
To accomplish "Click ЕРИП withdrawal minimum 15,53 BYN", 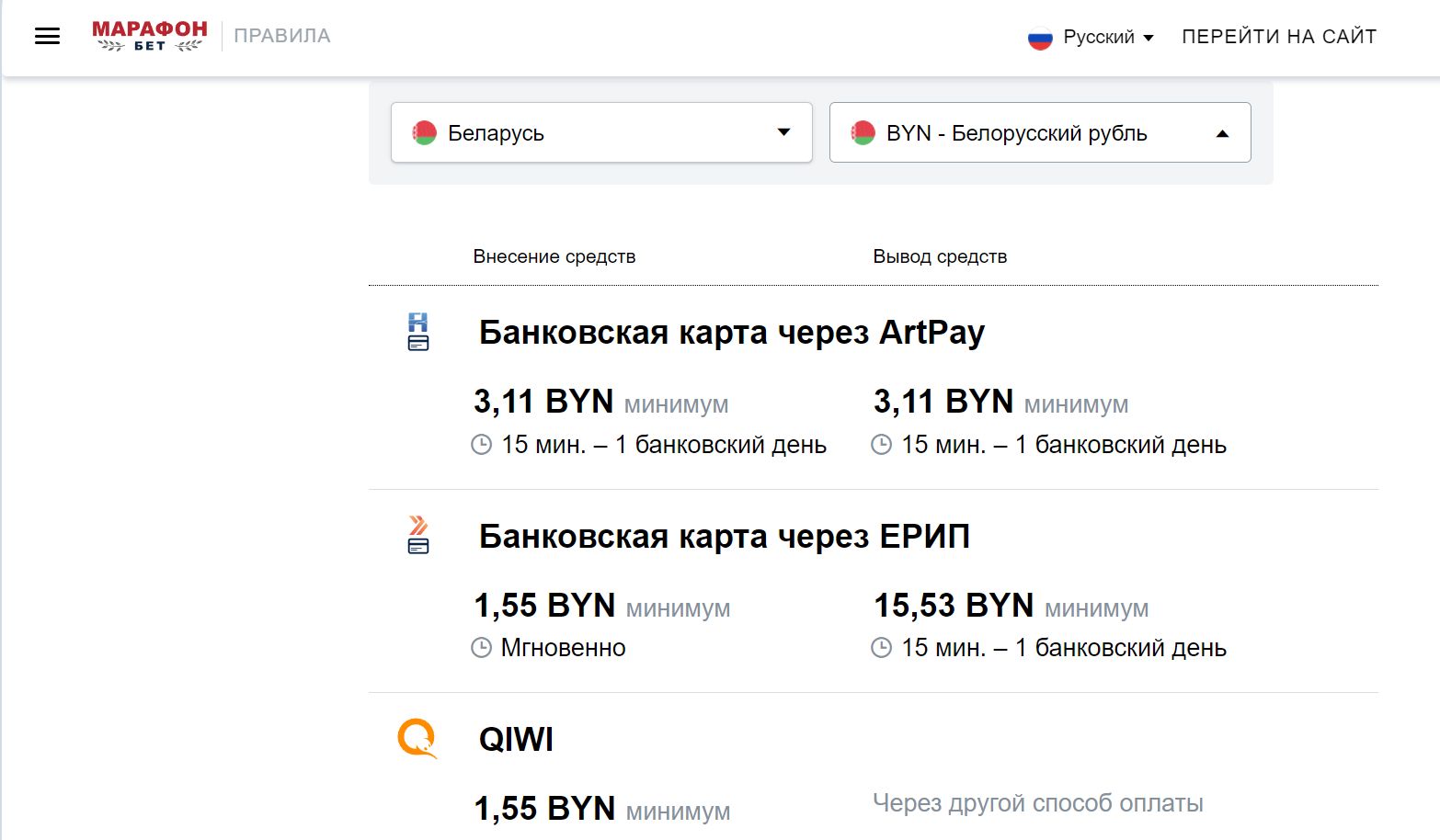I will click(1011, 606).
